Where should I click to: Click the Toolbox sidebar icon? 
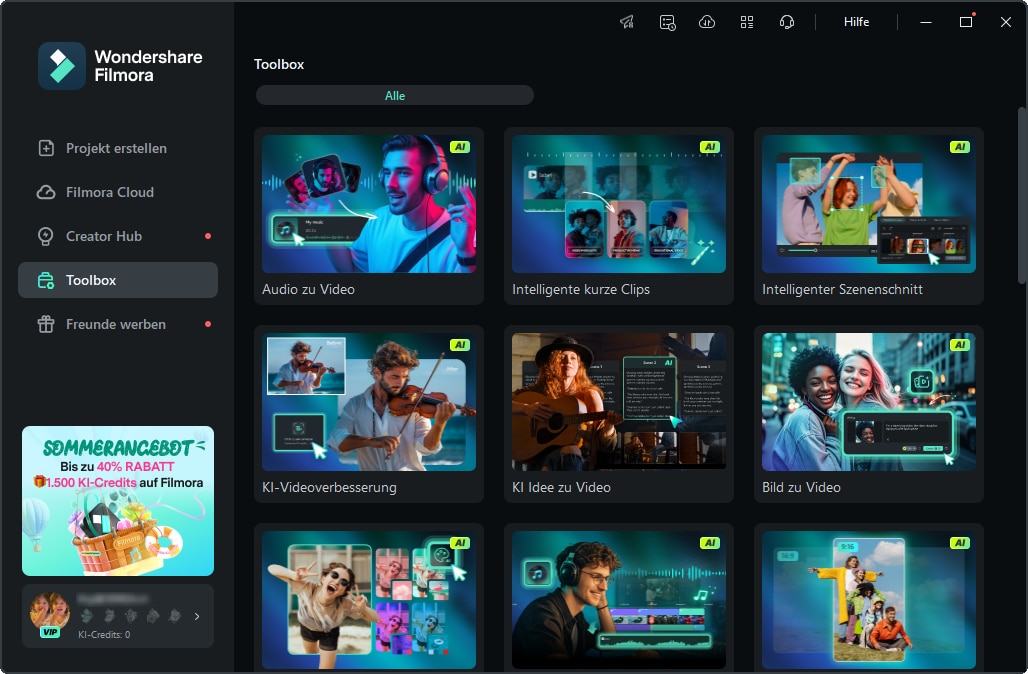46,281
